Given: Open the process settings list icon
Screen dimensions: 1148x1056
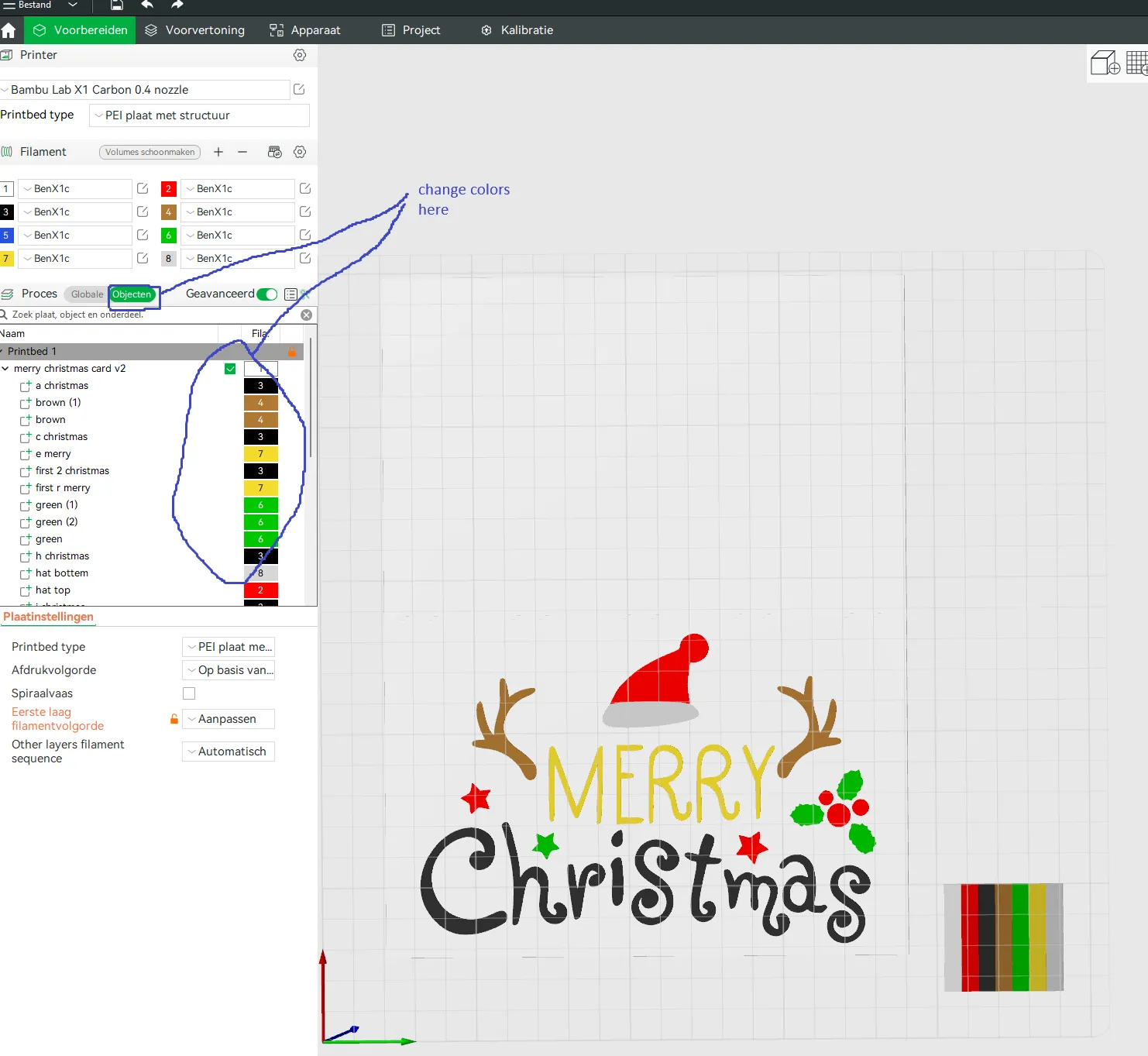Looking at the screenshot, I should (x=290, y=294).
